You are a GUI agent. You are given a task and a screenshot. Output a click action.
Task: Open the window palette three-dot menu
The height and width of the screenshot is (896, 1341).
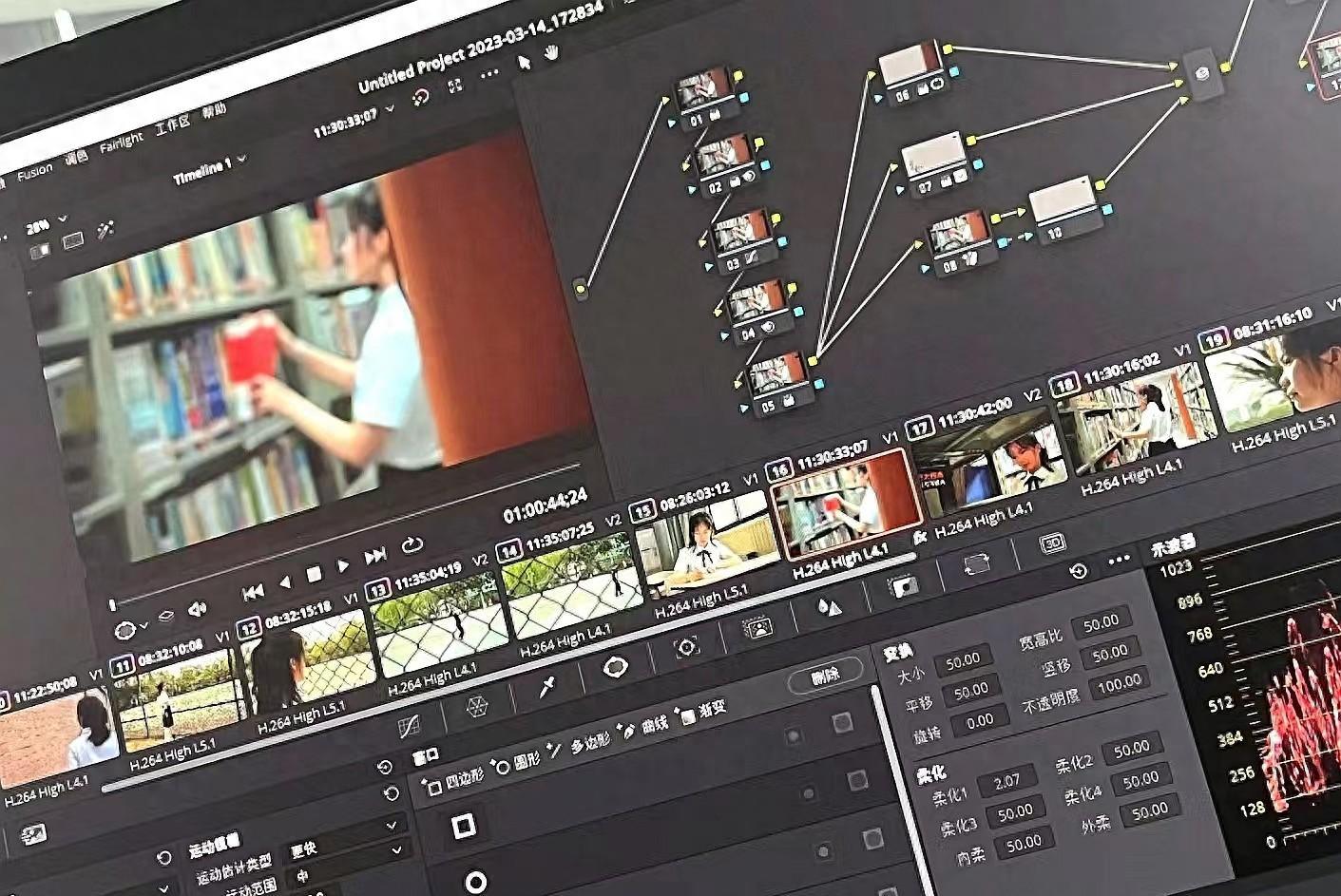[1119, 560]
